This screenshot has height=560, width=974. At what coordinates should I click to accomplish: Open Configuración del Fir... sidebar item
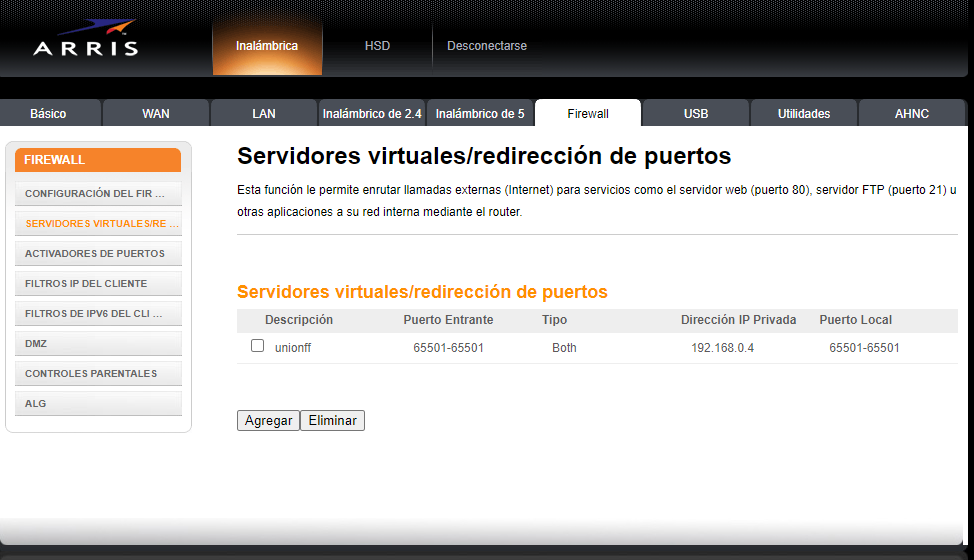[x=98, y=194]
